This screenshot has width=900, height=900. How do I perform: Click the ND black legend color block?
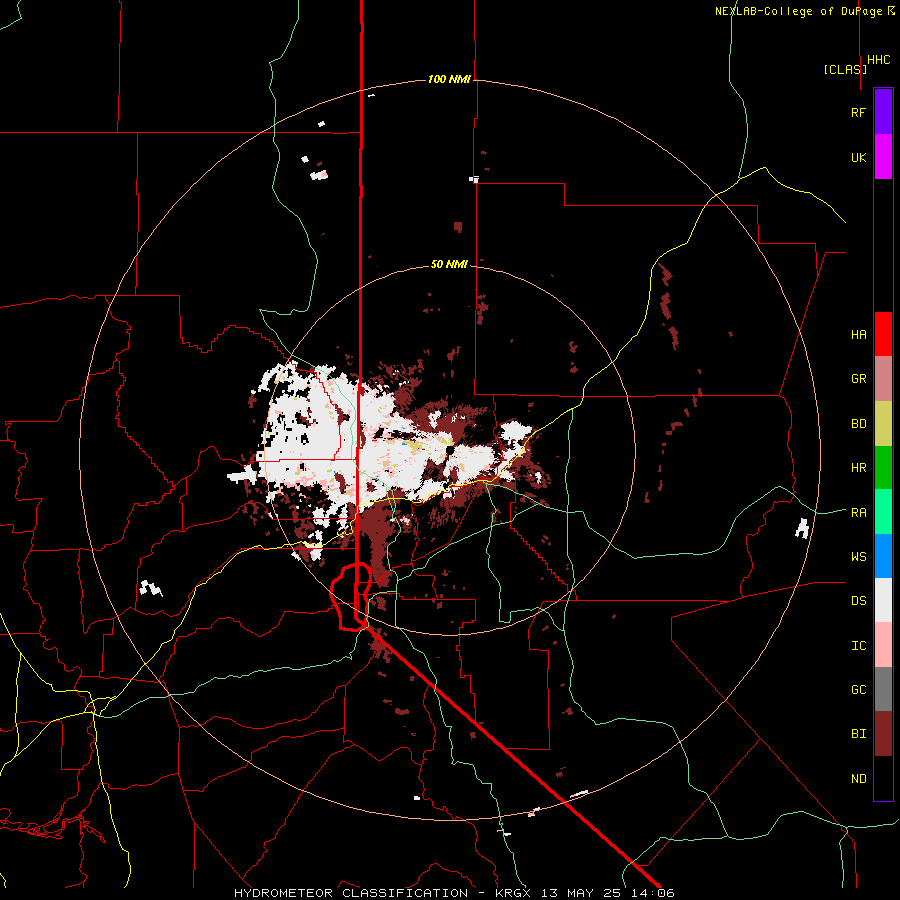[x=883, y=778]
